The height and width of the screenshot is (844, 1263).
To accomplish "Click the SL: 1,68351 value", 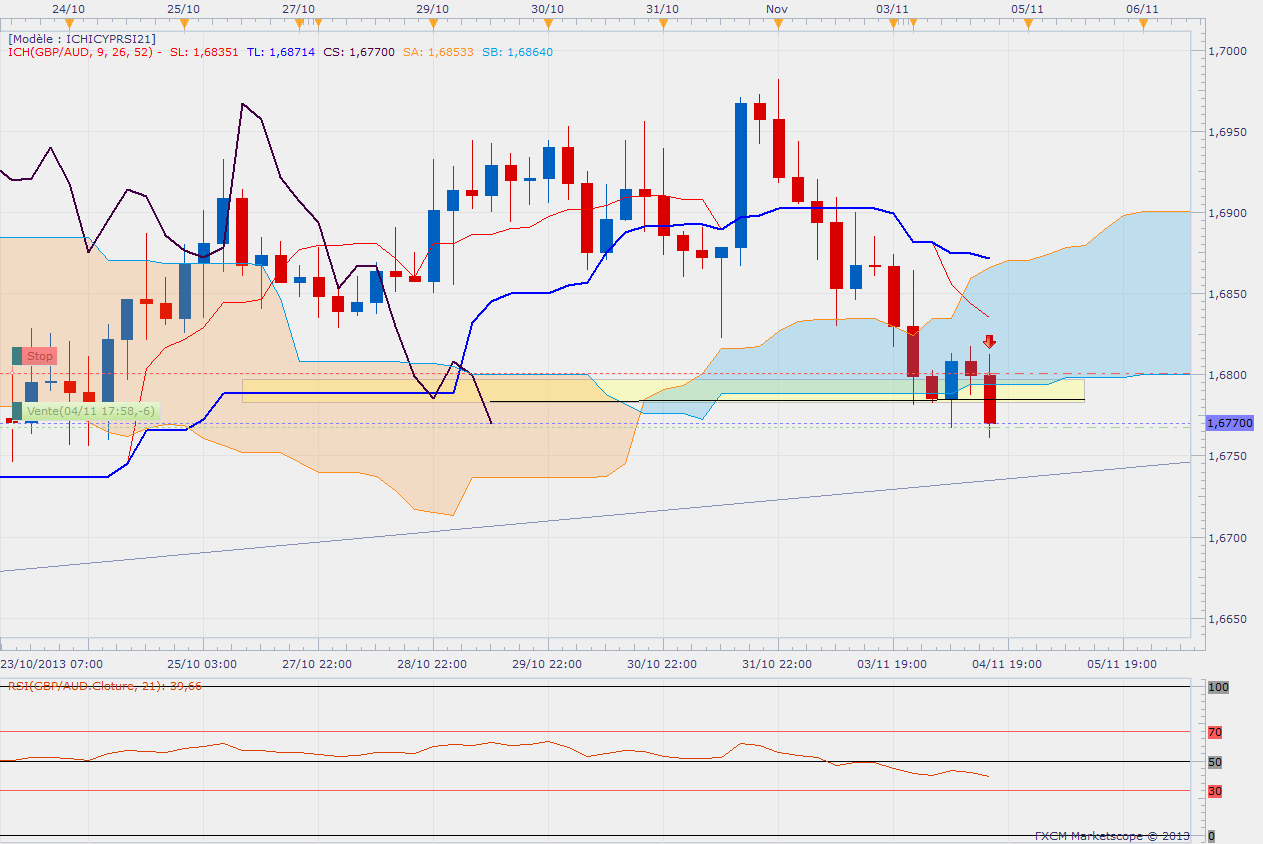I will tap(204, 51).
